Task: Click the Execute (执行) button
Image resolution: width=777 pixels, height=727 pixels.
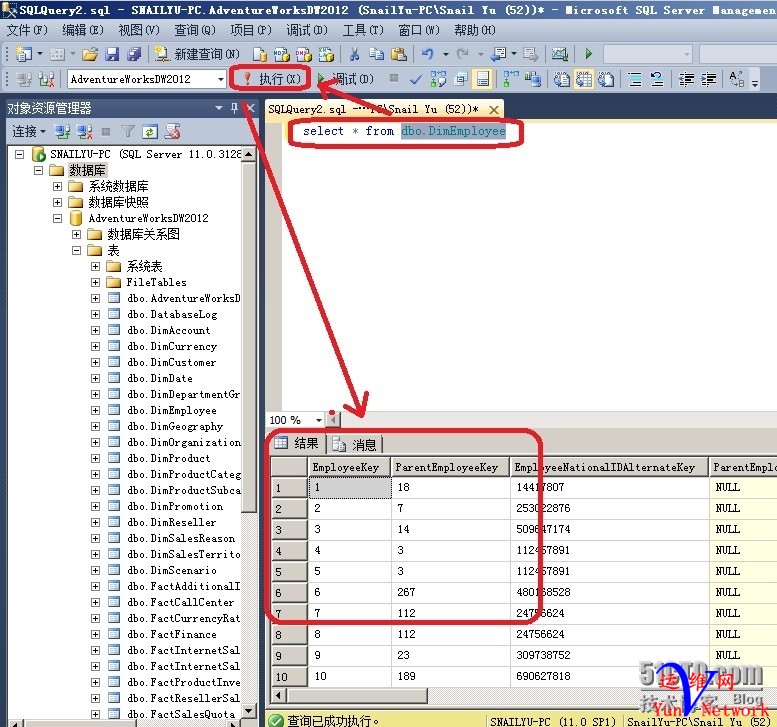Action: pyautogui.click(x=272, y=79)
